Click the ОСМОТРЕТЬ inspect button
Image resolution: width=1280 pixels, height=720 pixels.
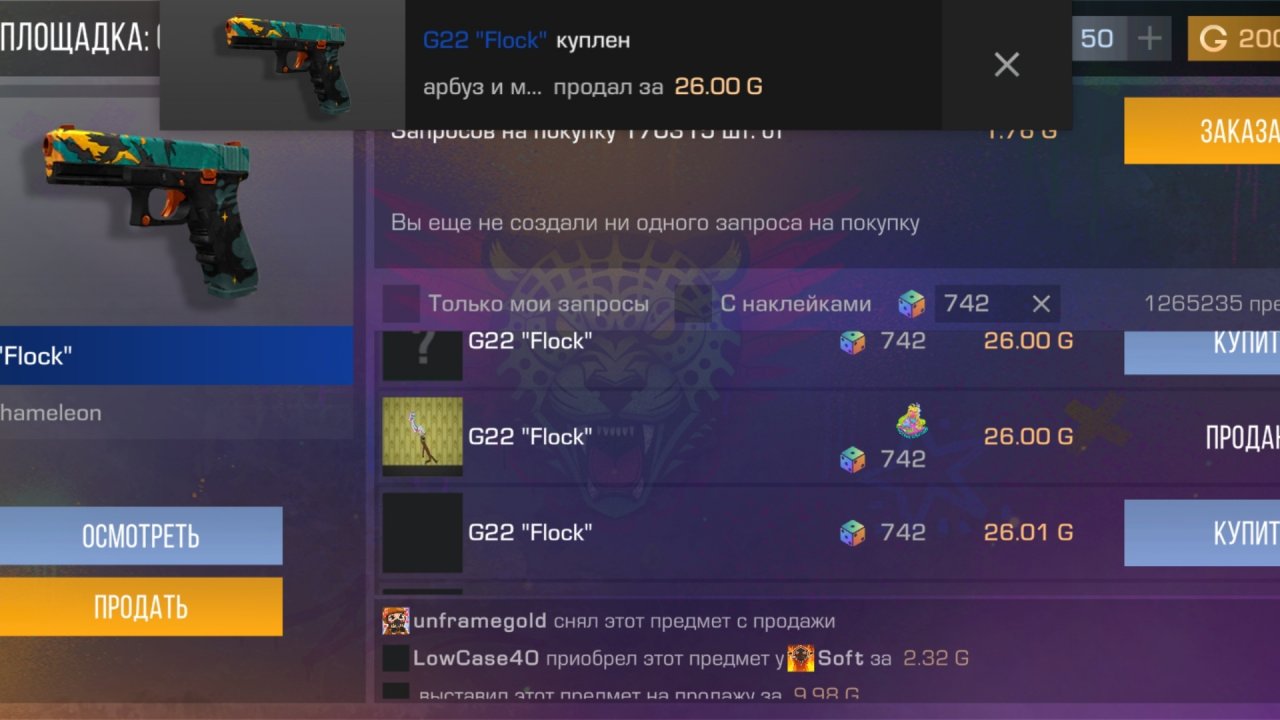(141, 536)
